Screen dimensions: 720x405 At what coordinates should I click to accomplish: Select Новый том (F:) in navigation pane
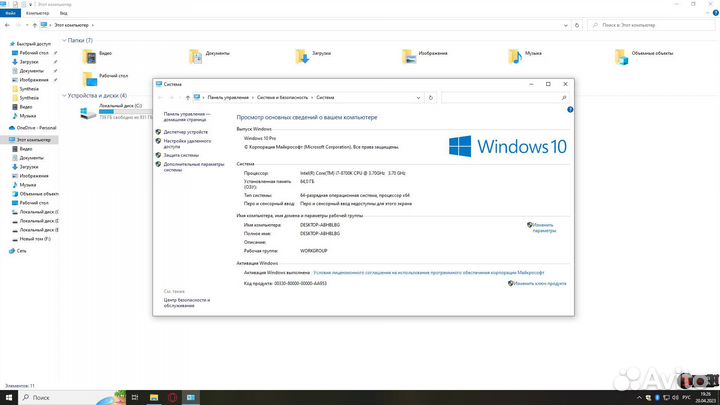35,239
